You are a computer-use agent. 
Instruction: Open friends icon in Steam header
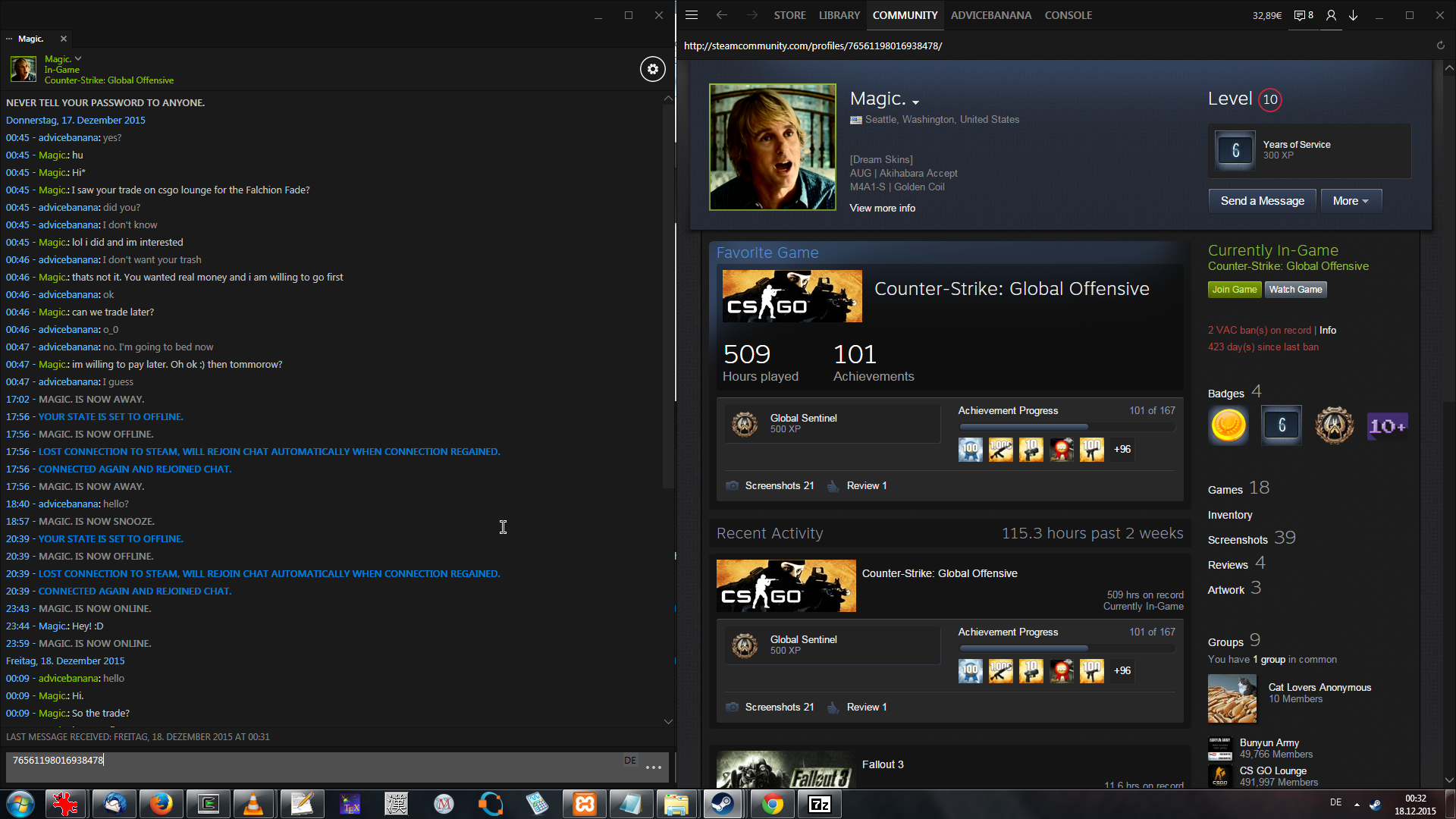pos(1331,15)
